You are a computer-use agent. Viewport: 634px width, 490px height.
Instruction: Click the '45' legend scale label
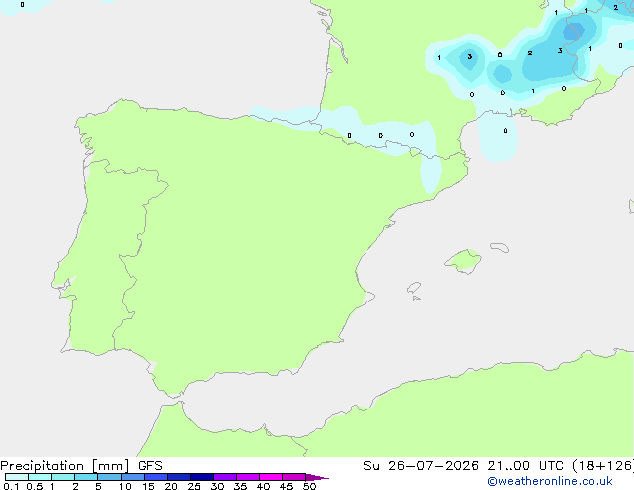click(286, 486)
